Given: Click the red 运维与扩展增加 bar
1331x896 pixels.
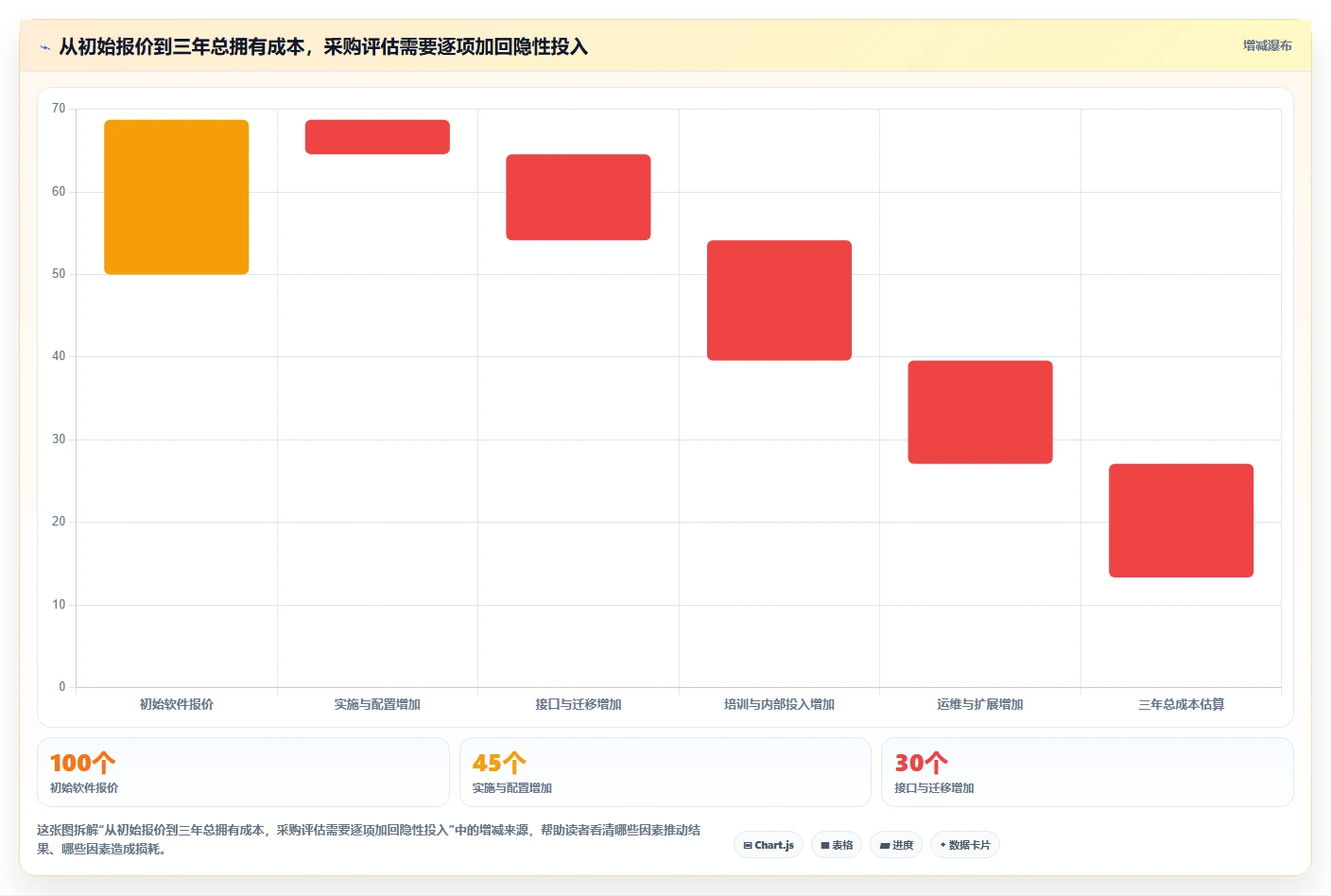Looking at the screenshot, I should coord(980,412).
